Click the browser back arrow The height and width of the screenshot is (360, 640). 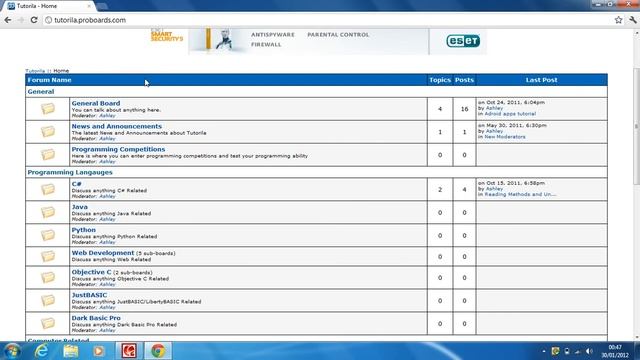click(x=8, y=20)
